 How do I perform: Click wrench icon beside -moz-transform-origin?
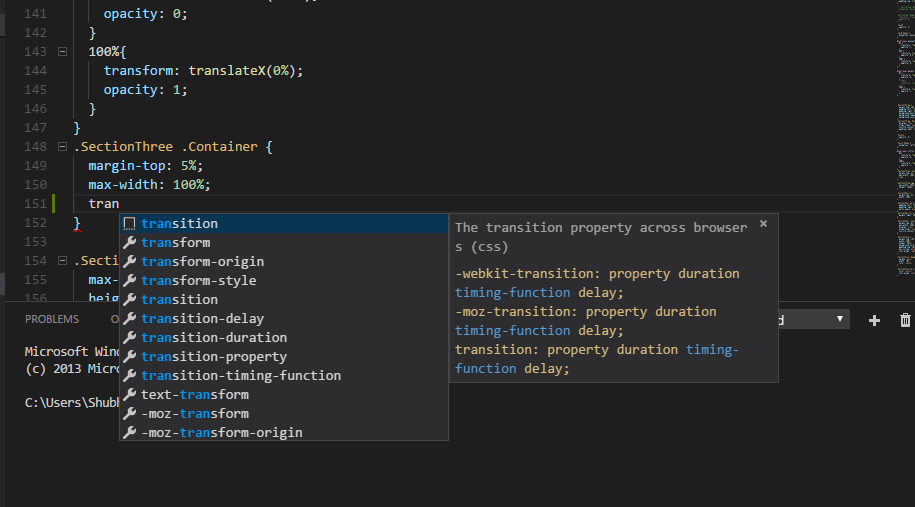pyautogui.click(x=130, y=432)
